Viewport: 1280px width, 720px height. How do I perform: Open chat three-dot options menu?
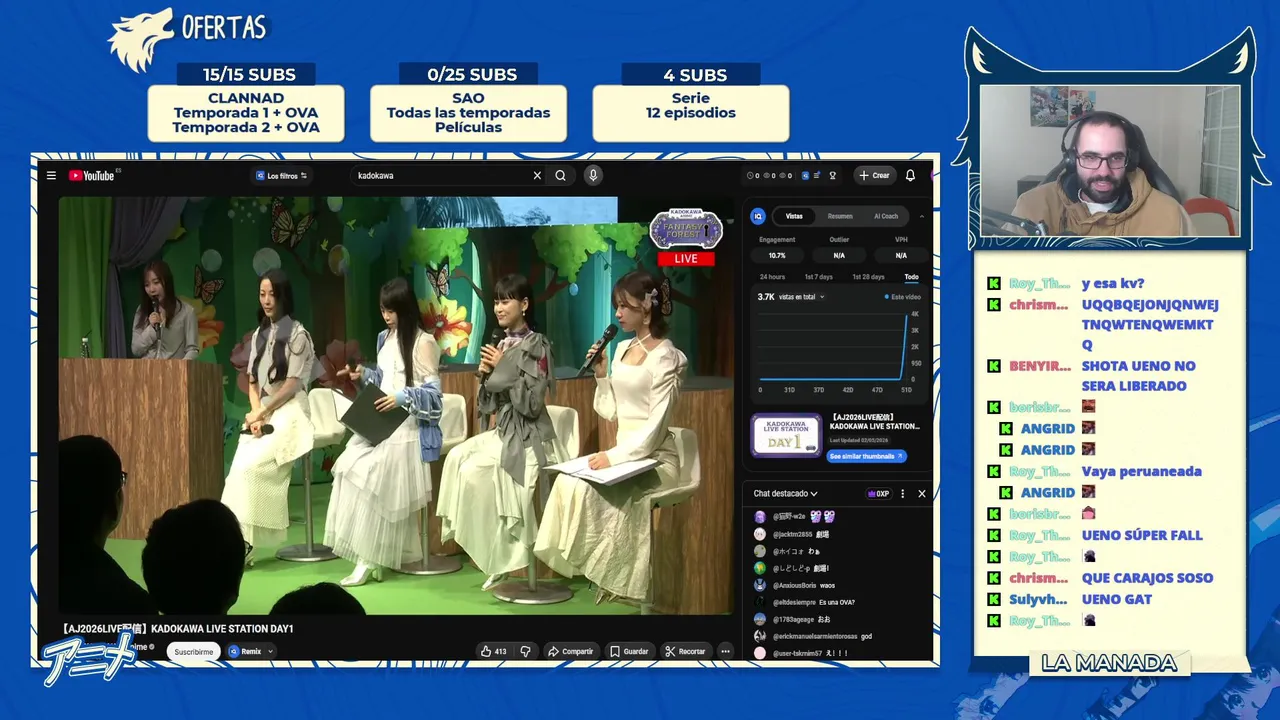click(x=902, y=493)
